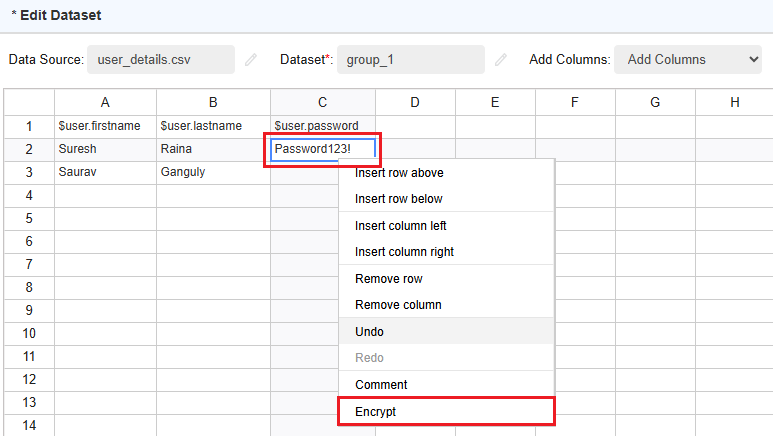Click the Dataset name field group_1
The image size is (773, 436).
pos(411,60)
